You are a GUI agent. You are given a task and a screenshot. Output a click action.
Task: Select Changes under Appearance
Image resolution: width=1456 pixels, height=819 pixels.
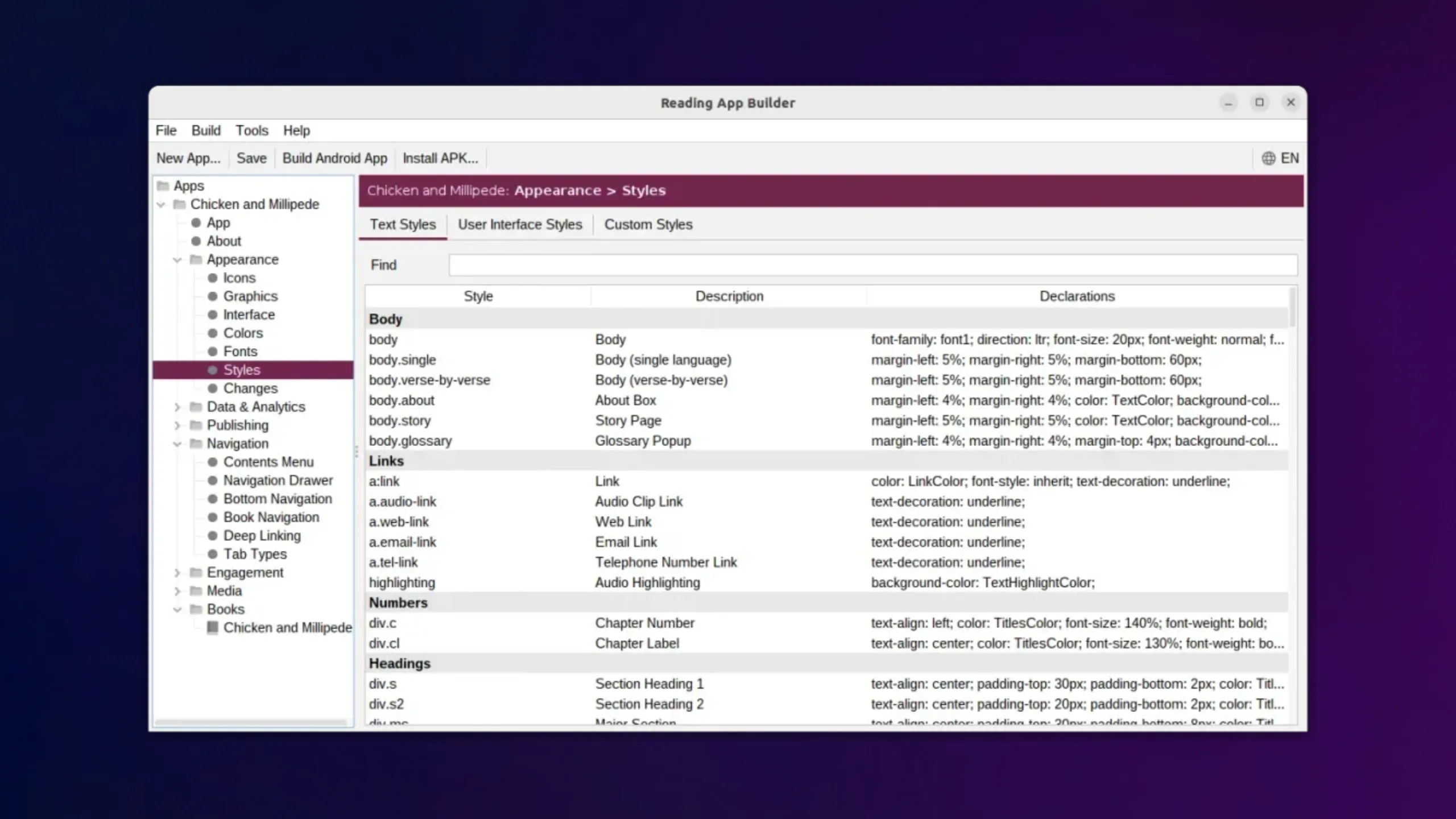[x=251, y=388]
